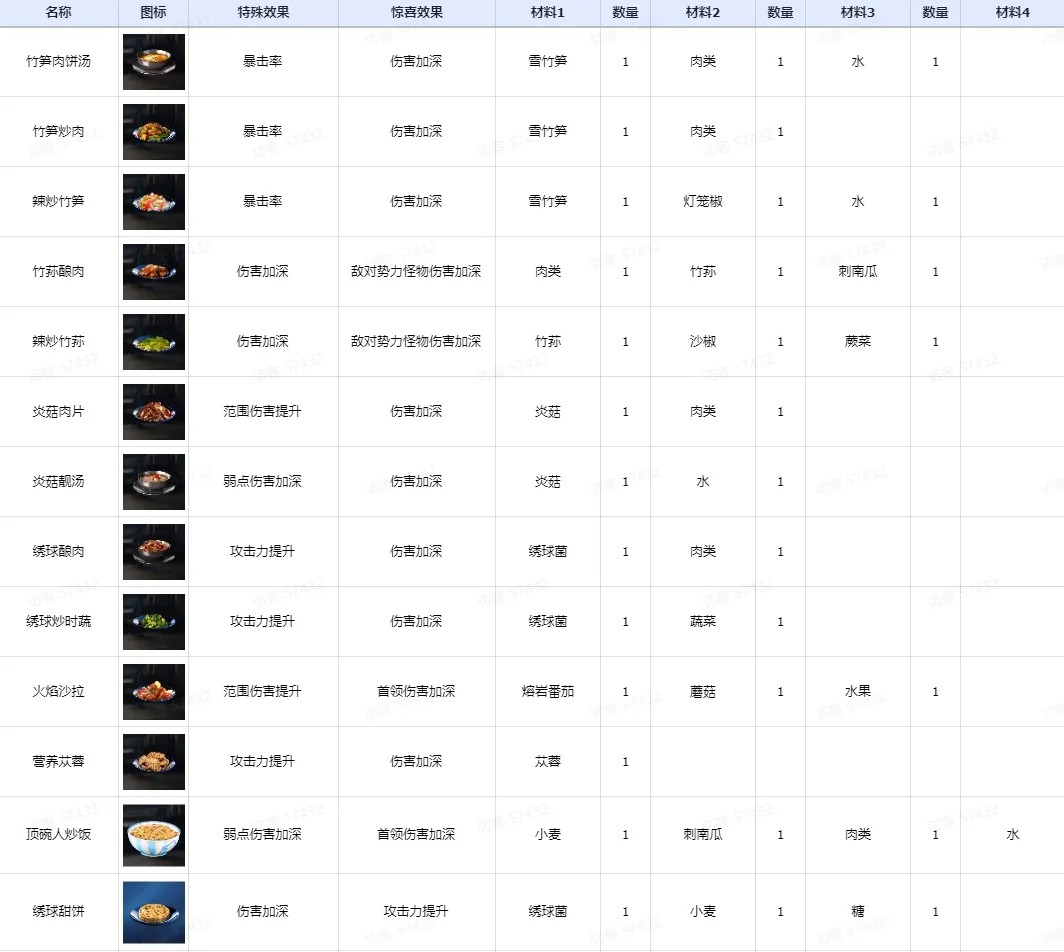Click the 竹笋肉饼汤 dish icon
1064x952 pixels.
point(154,62)
